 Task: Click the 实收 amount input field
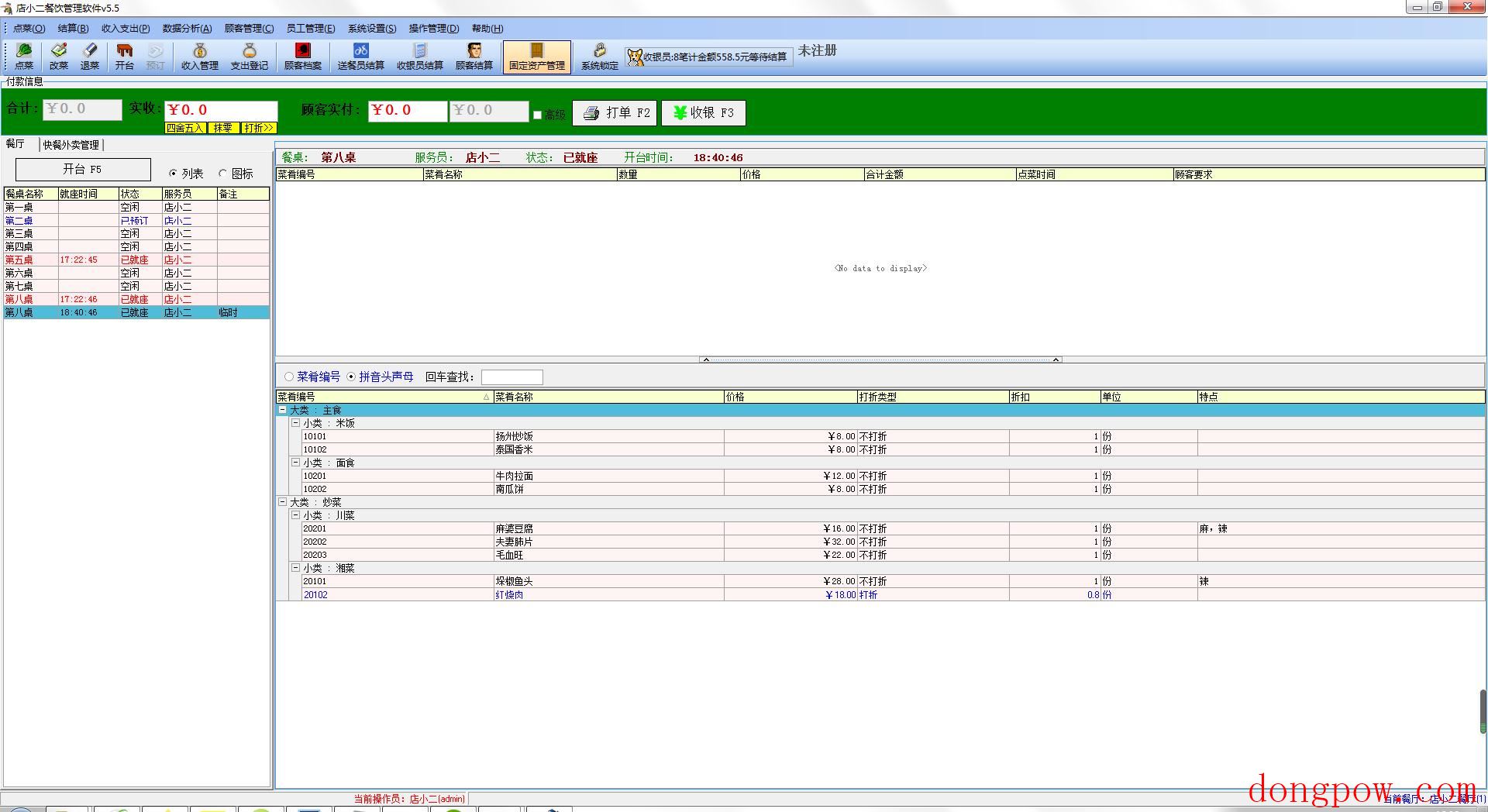click(x=221, y=110)
